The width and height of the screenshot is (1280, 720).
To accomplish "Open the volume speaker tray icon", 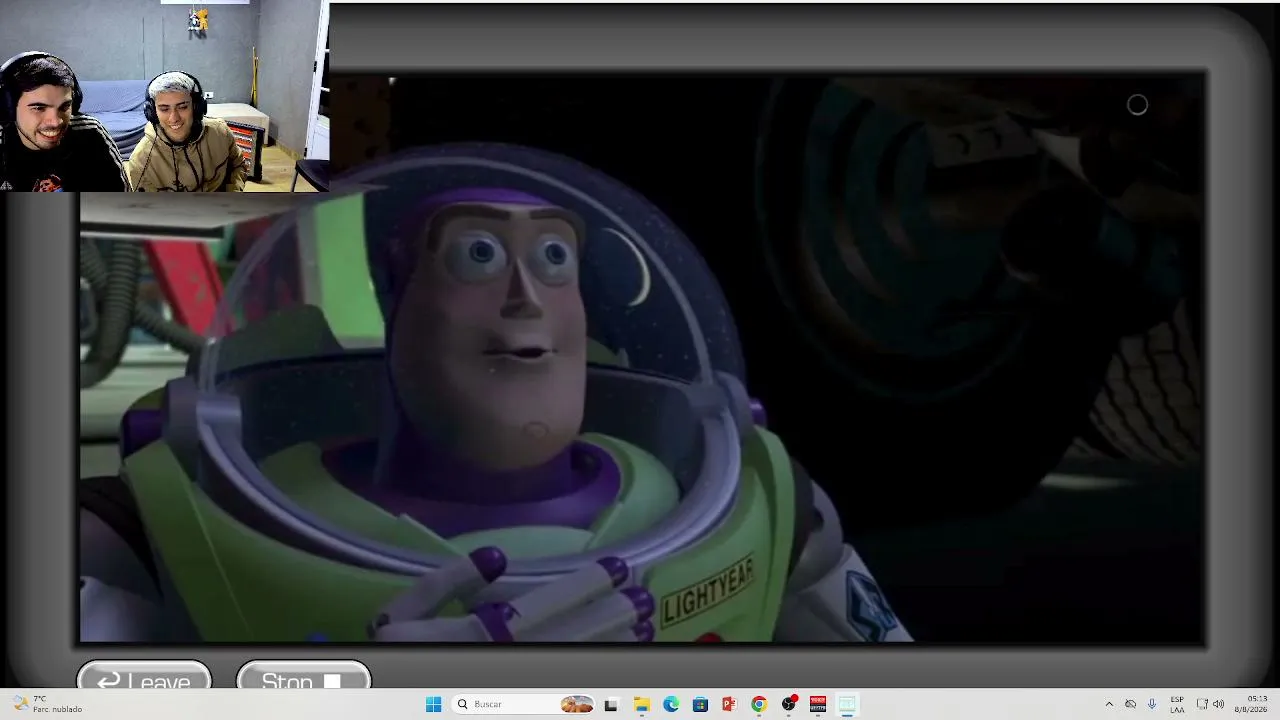I will coord(1218,704).
